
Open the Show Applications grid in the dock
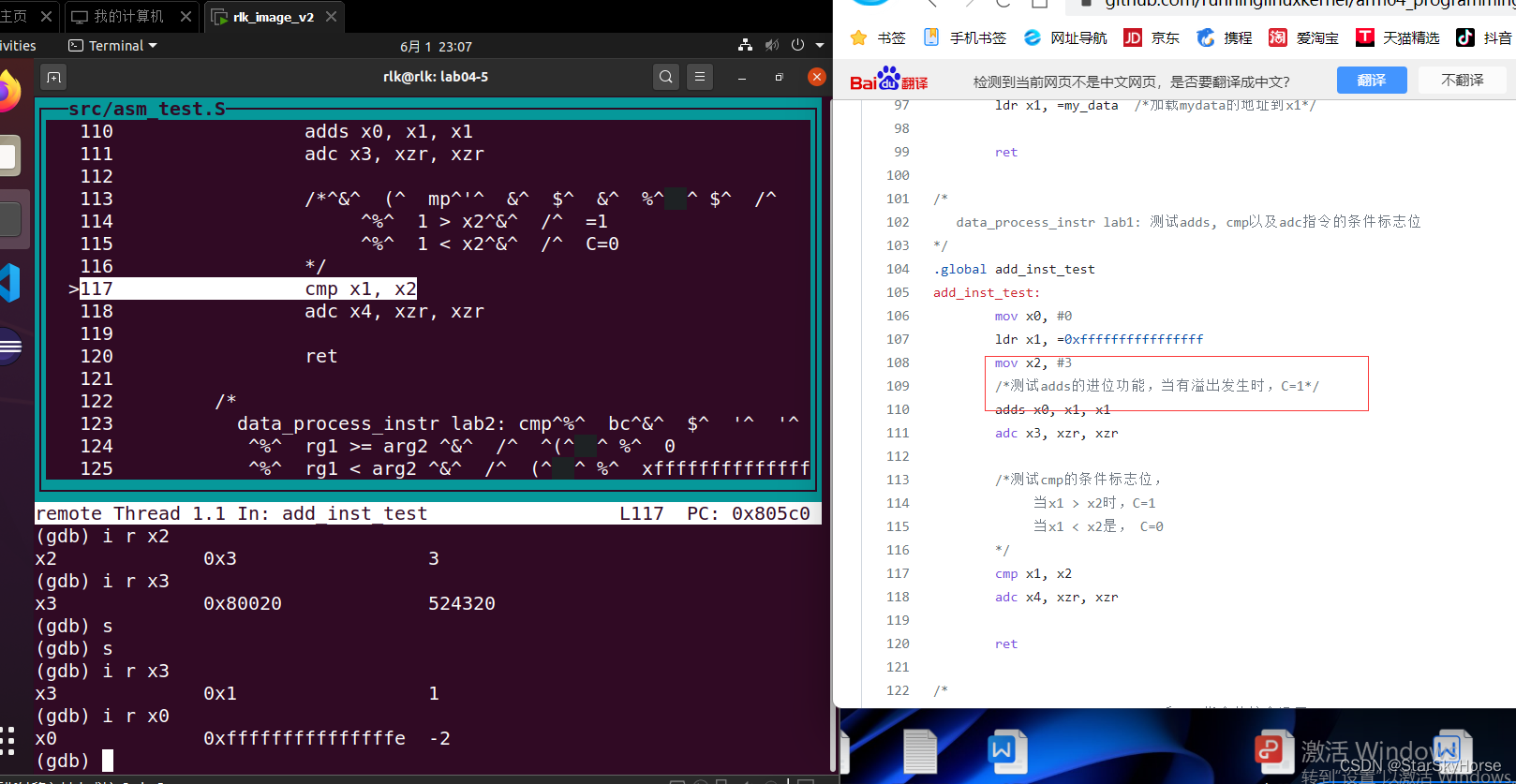coord(7,740)
